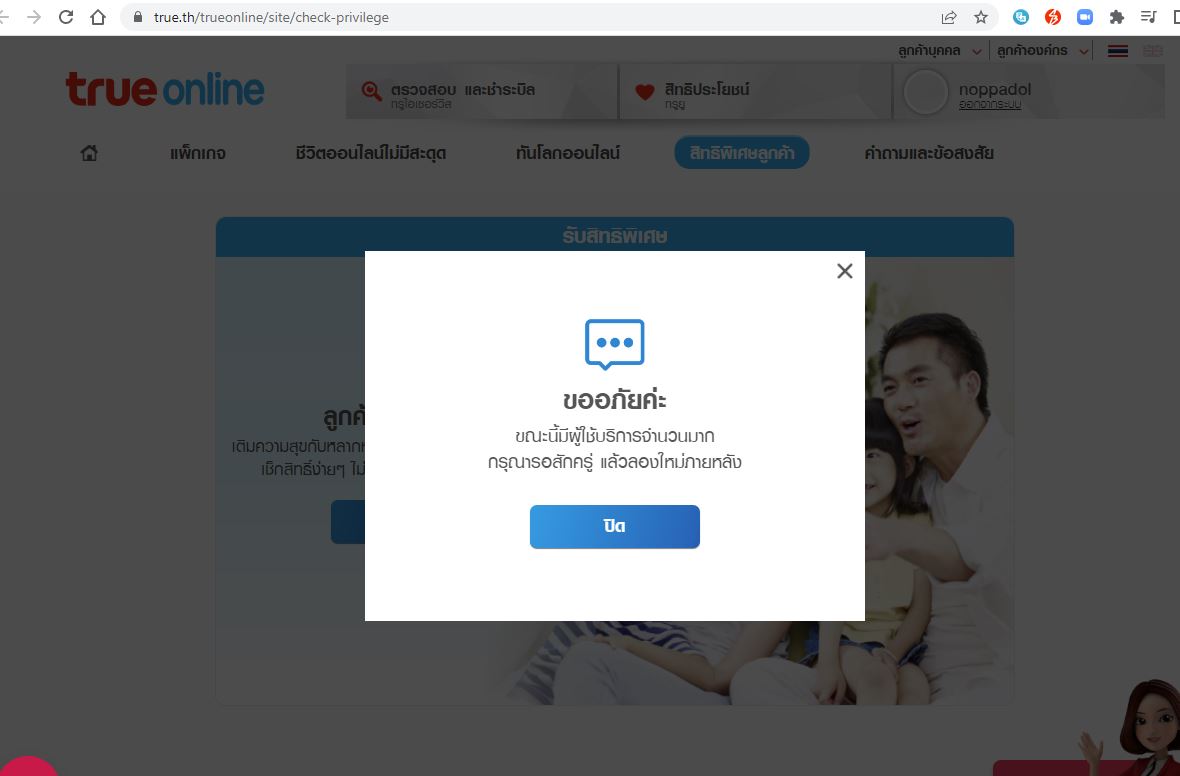Switch language with the Thai flag
1180x776 pixels.
coord(1118,51)
